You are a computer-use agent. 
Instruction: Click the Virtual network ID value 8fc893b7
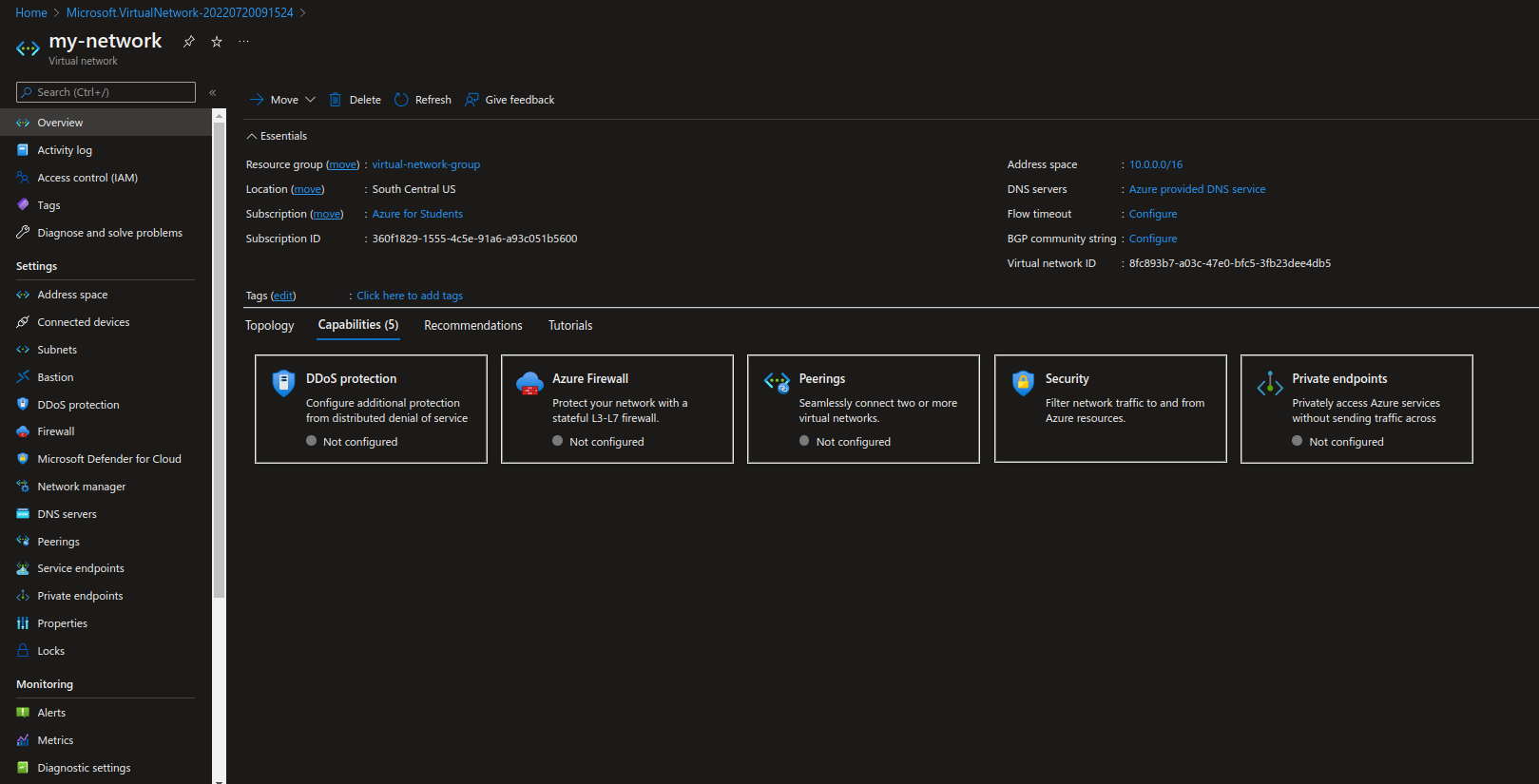point(1229,263)
